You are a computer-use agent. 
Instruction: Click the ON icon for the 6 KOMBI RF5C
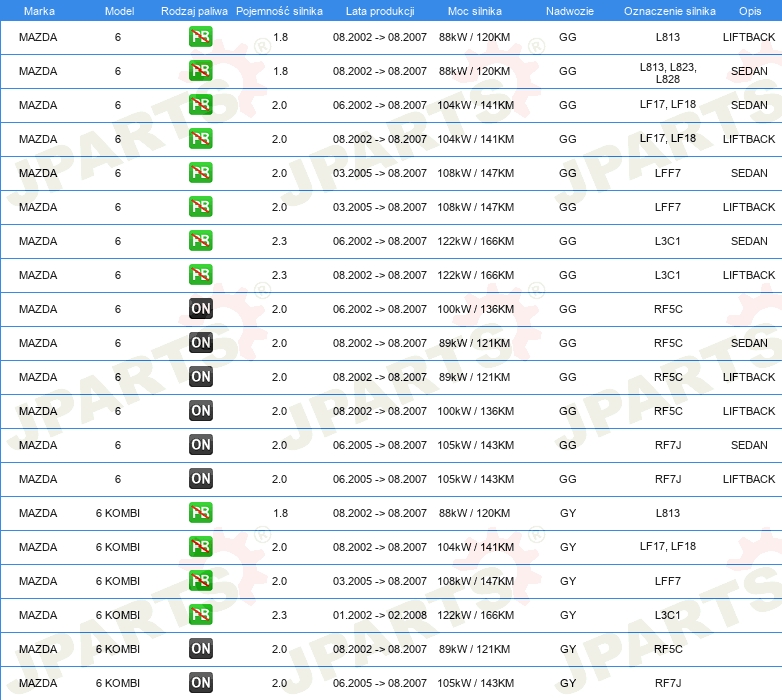(x=201, y=649)
